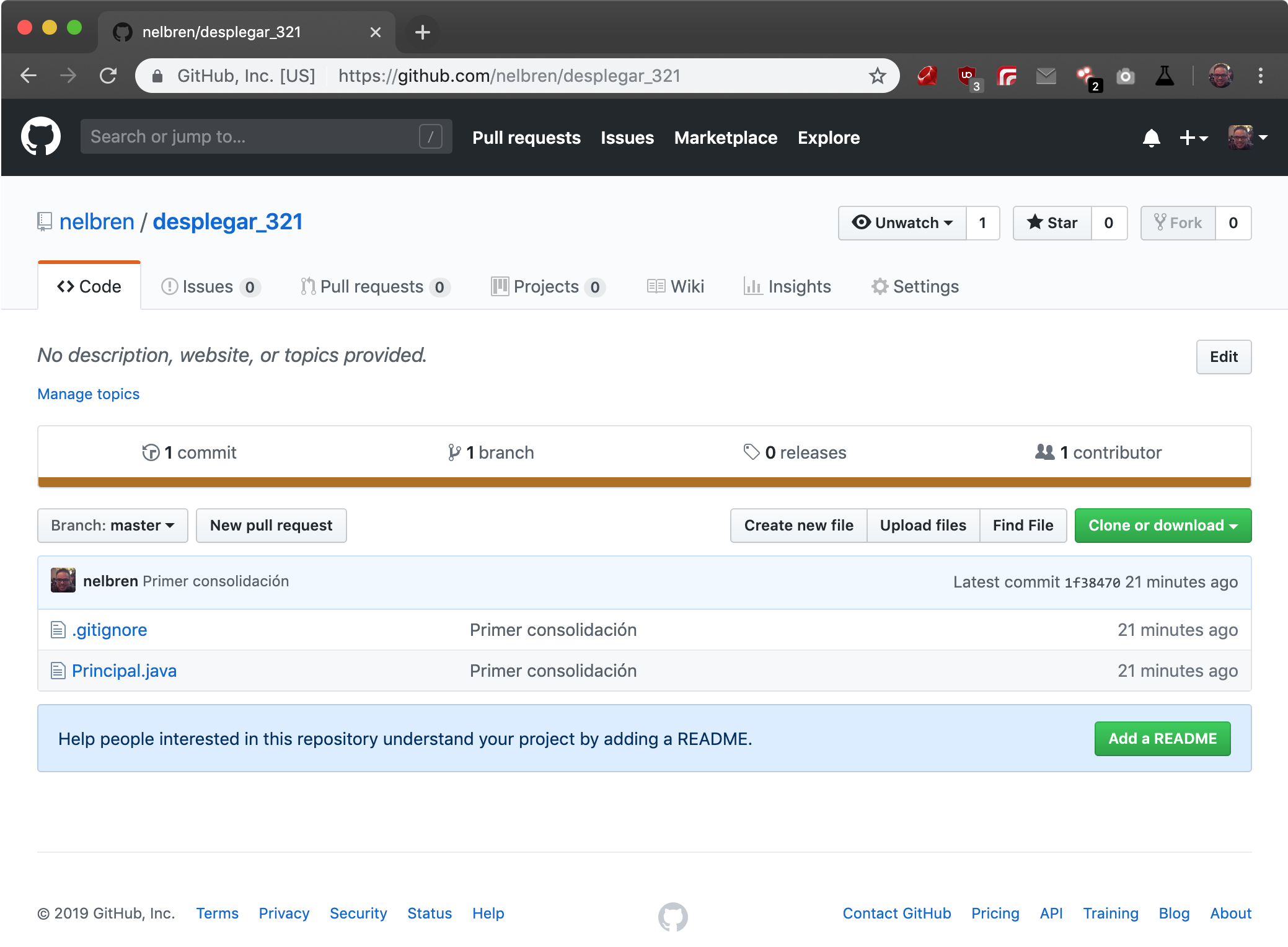Image resolution: width=1288 pixels, height=947 pixels.
Task: Click the footer GitHub mark icon
Action: pos(673,916)
